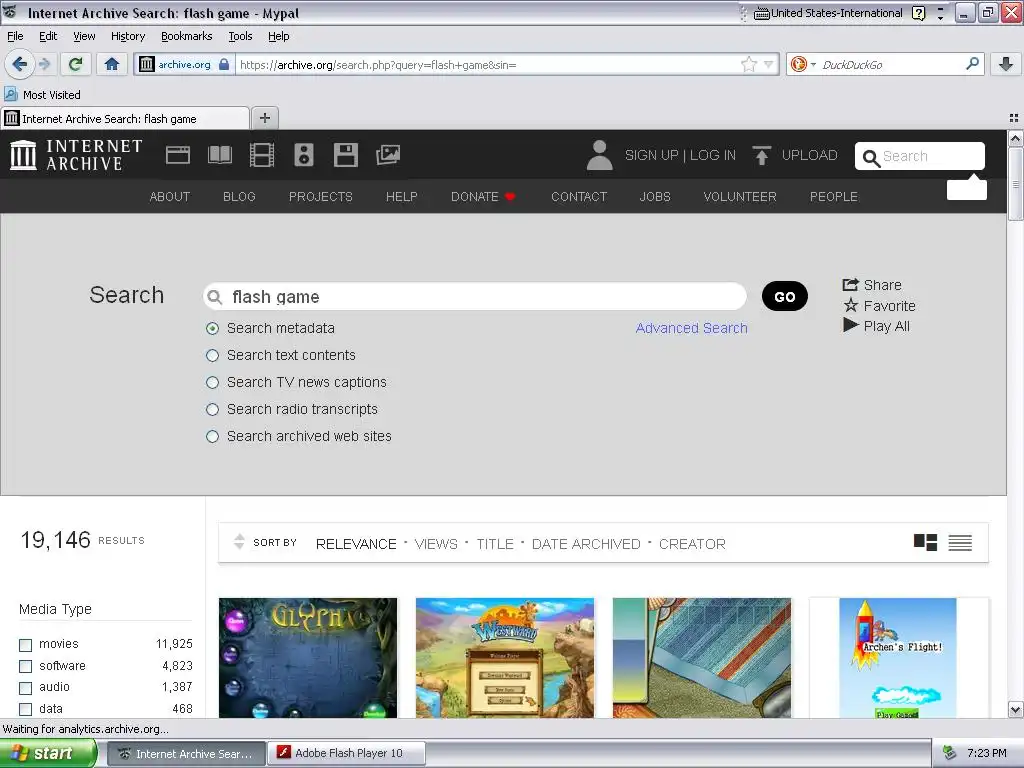Viewport: 1024px width, 768px height.
Task: Click the Play All triangle link
Action: coord(876,326)
